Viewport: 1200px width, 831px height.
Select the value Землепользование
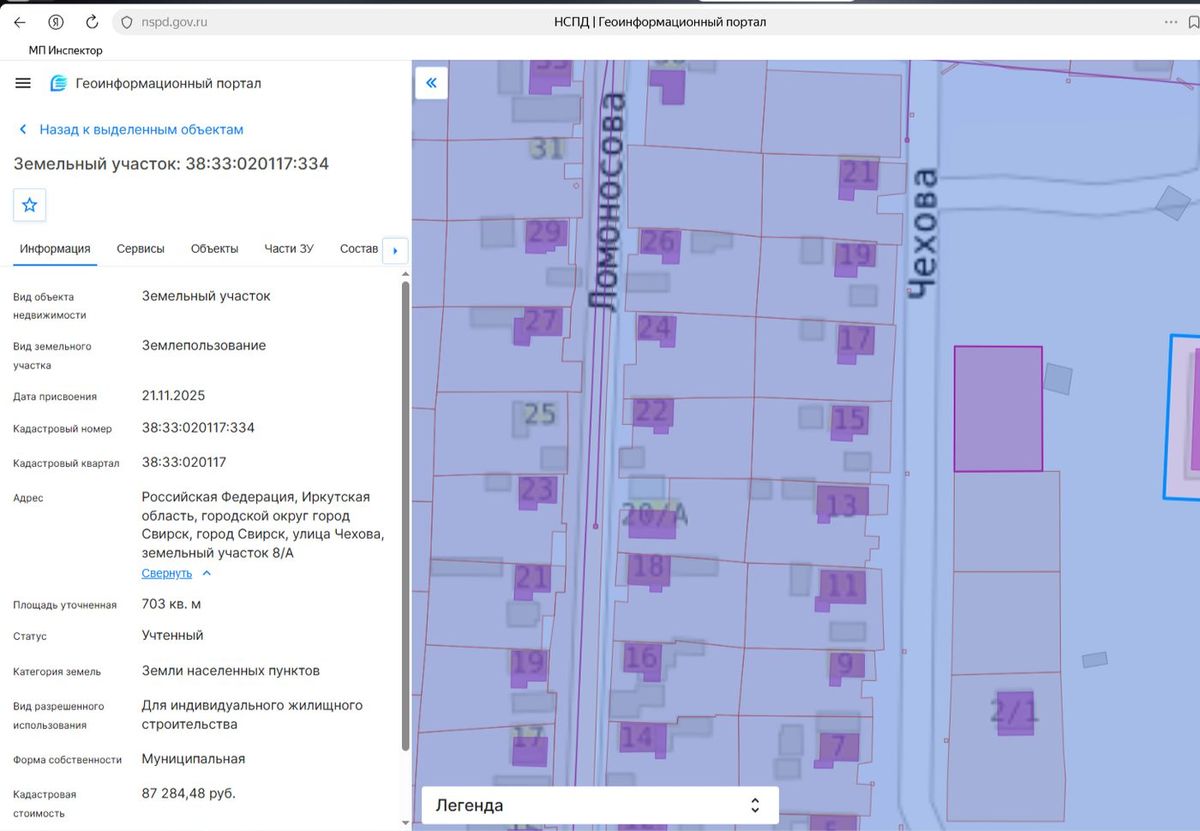(204, 345)
